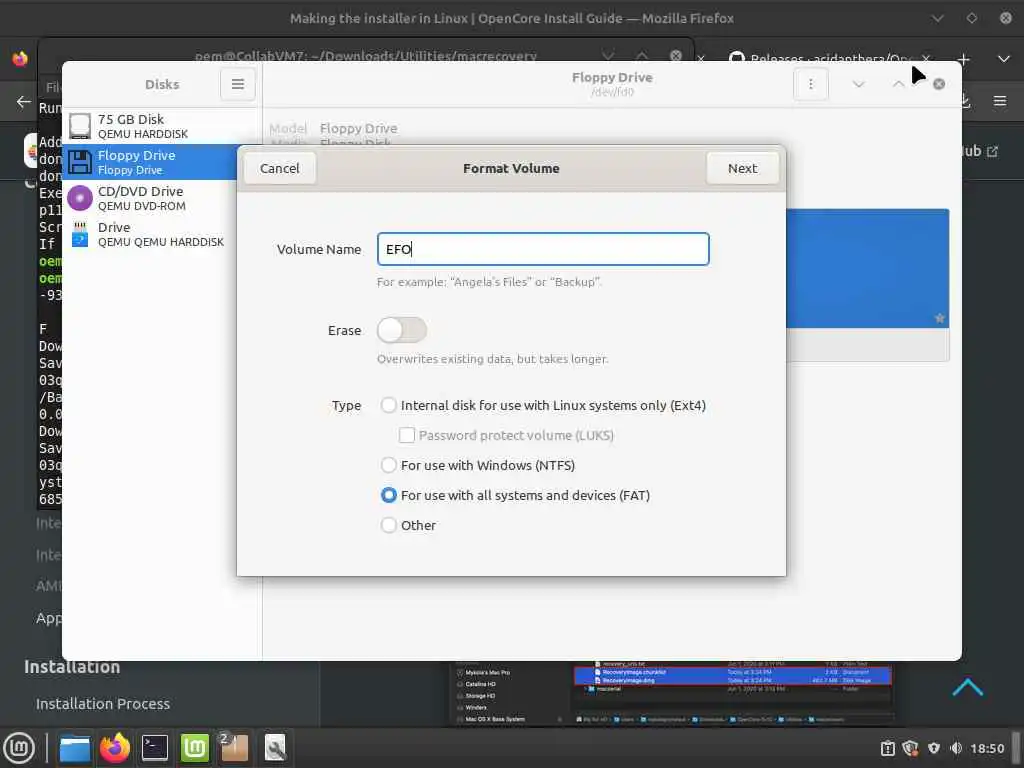Open the grouped taskbar item with badge 2
This screenshot has width=1024, height=768.
(x=233, y=748)
